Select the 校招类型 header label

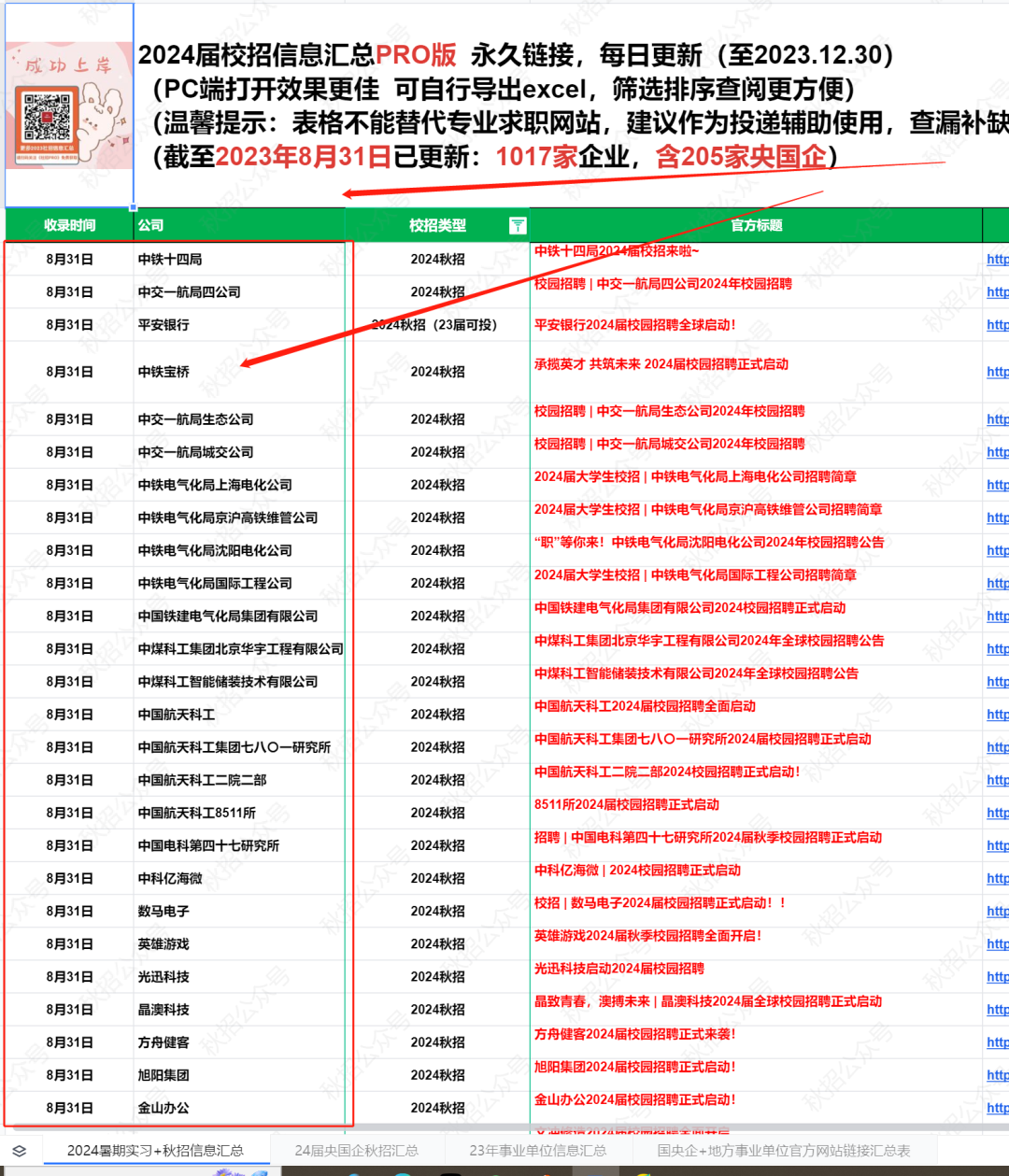tap(437, 225)
